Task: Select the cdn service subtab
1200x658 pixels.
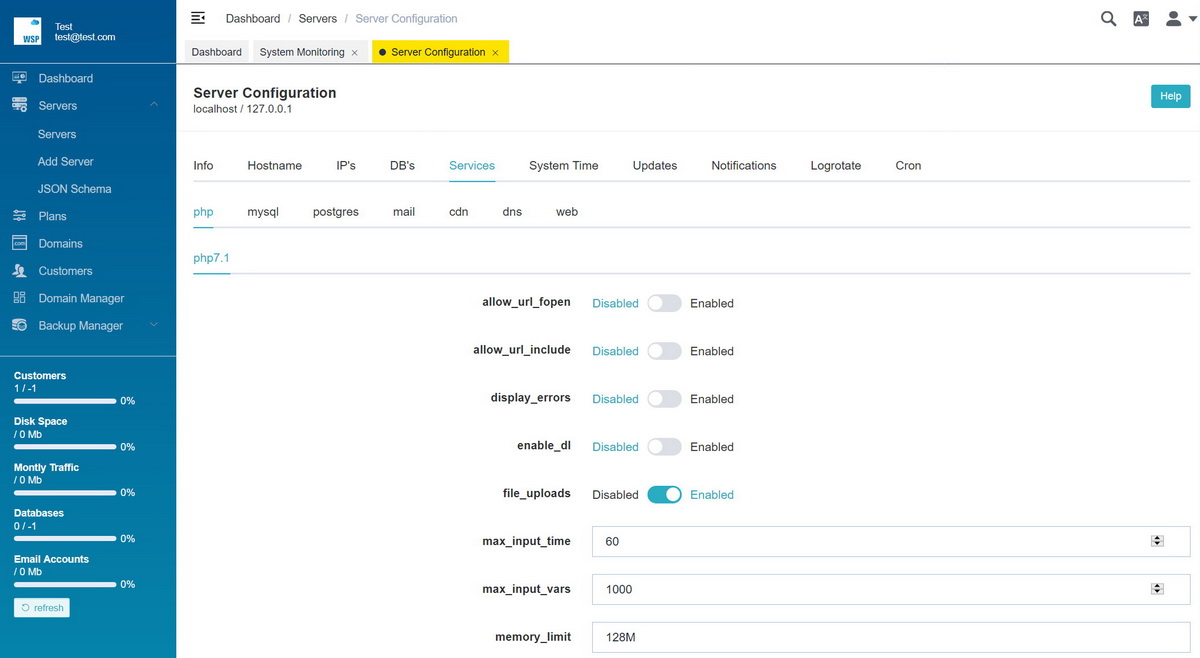Action: tap(459, 212)
